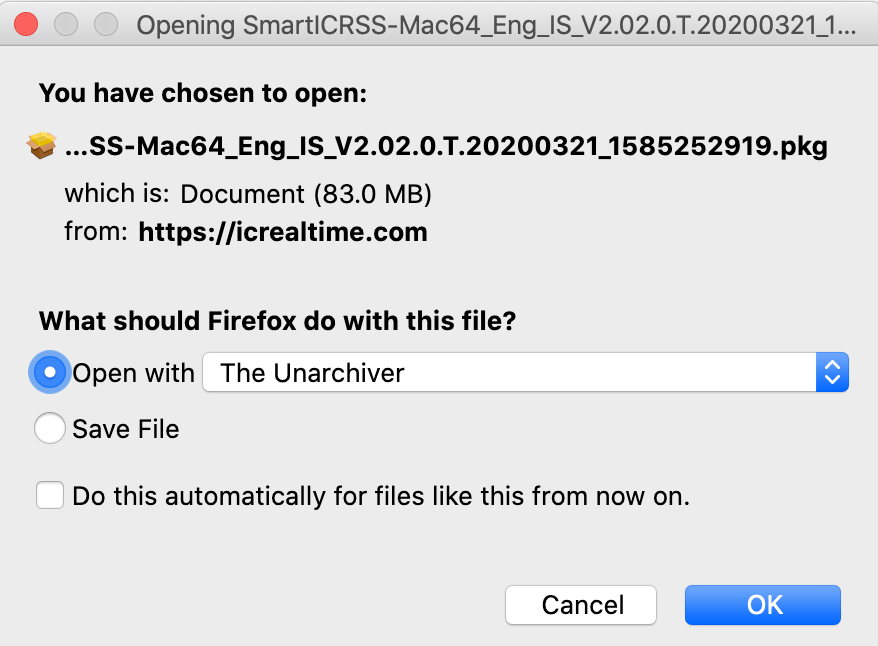Click the "Open with" label text
This screenshot has width=878, height=646.
tap(133, 373)
